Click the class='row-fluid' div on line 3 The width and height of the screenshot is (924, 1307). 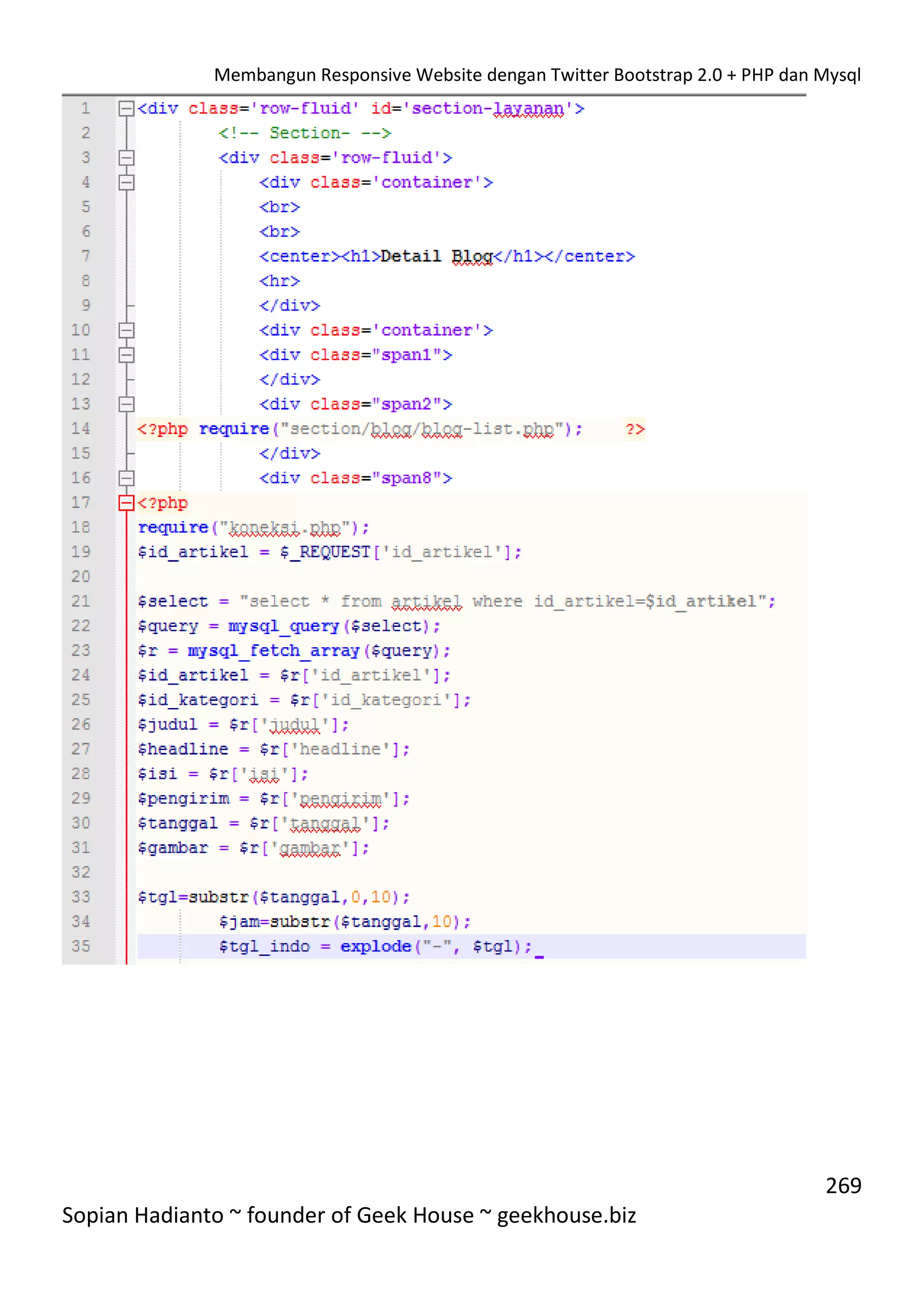pyautogui.click(x=336, y=158)
